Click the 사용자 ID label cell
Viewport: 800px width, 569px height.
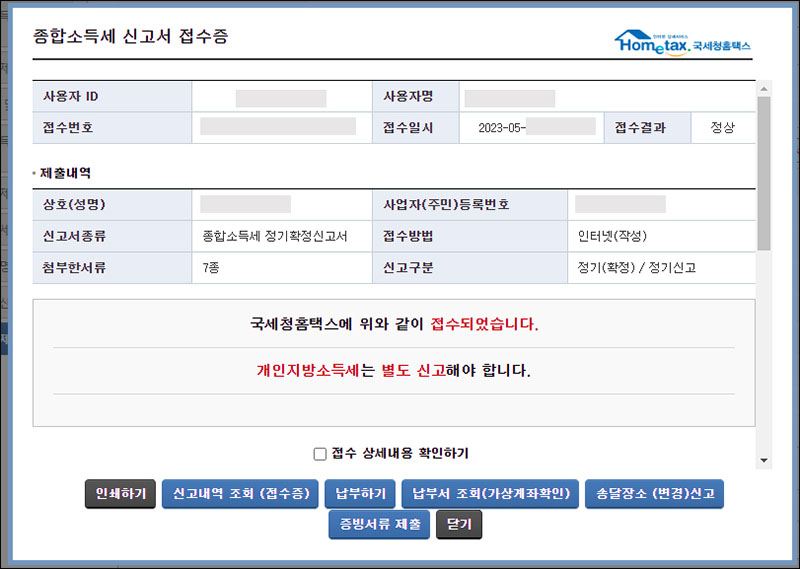click(x=112, y=96)
